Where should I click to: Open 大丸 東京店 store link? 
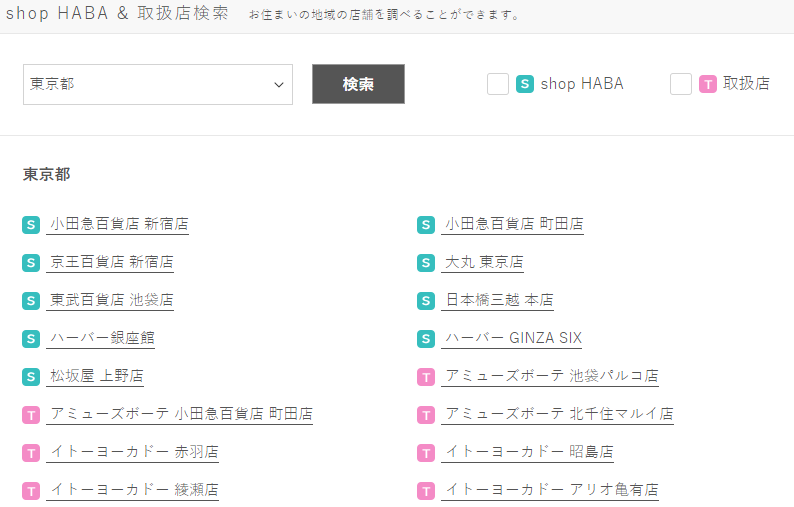(x=483, y=262)
